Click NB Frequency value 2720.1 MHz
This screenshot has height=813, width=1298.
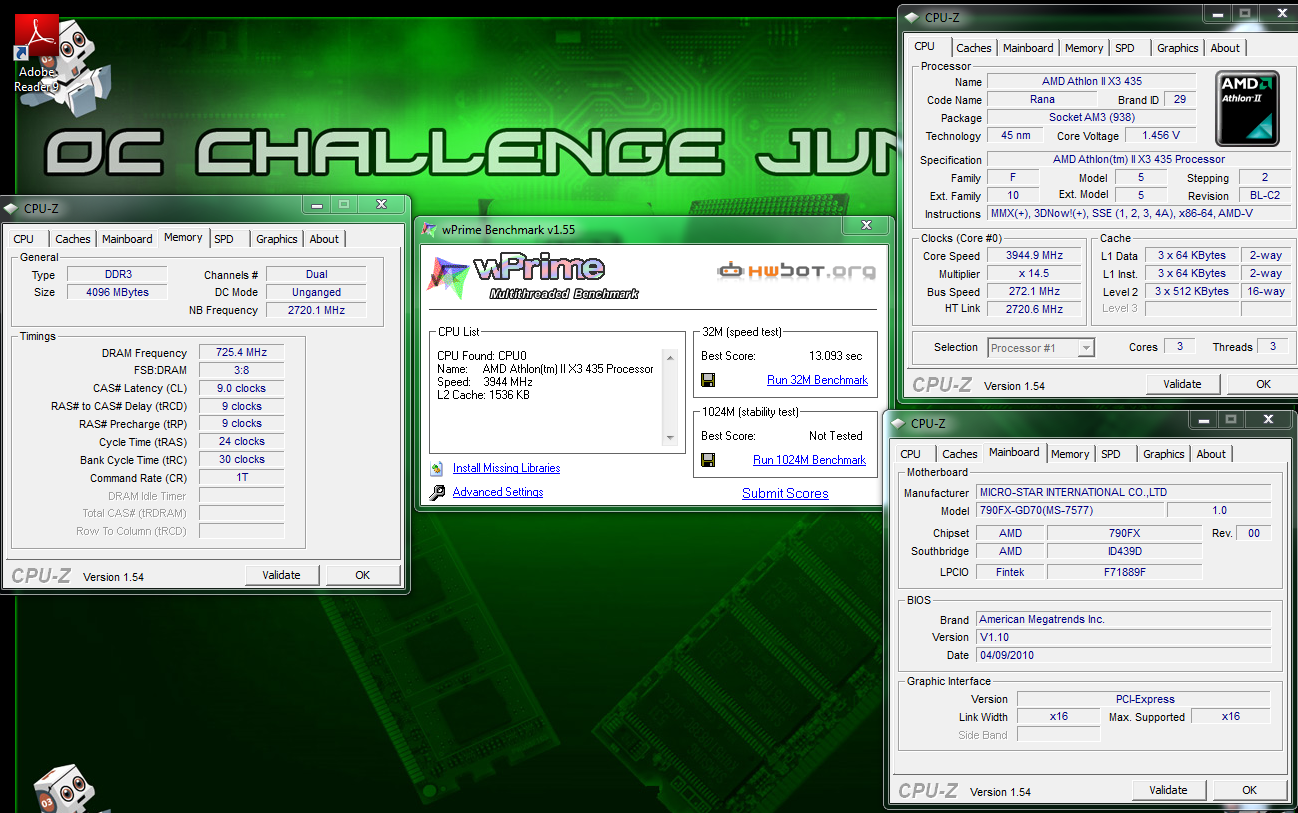[316, 310]
